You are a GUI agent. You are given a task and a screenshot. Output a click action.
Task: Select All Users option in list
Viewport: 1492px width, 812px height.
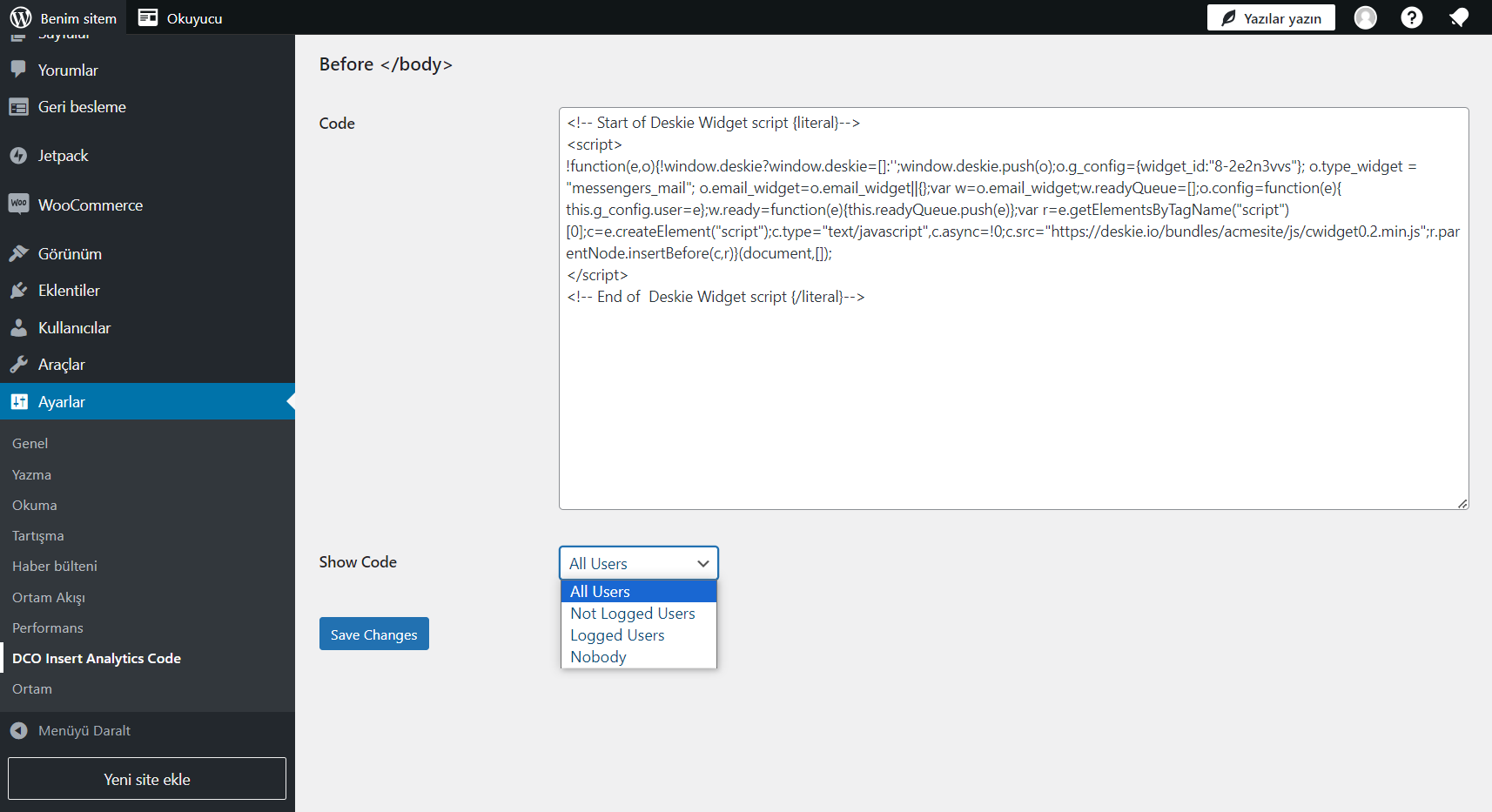click(x=639, y=592)
